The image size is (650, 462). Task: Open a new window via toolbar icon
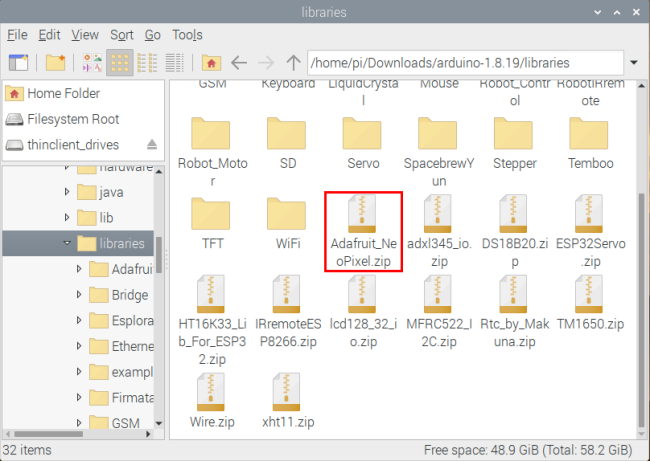click(x=19, y=63)
